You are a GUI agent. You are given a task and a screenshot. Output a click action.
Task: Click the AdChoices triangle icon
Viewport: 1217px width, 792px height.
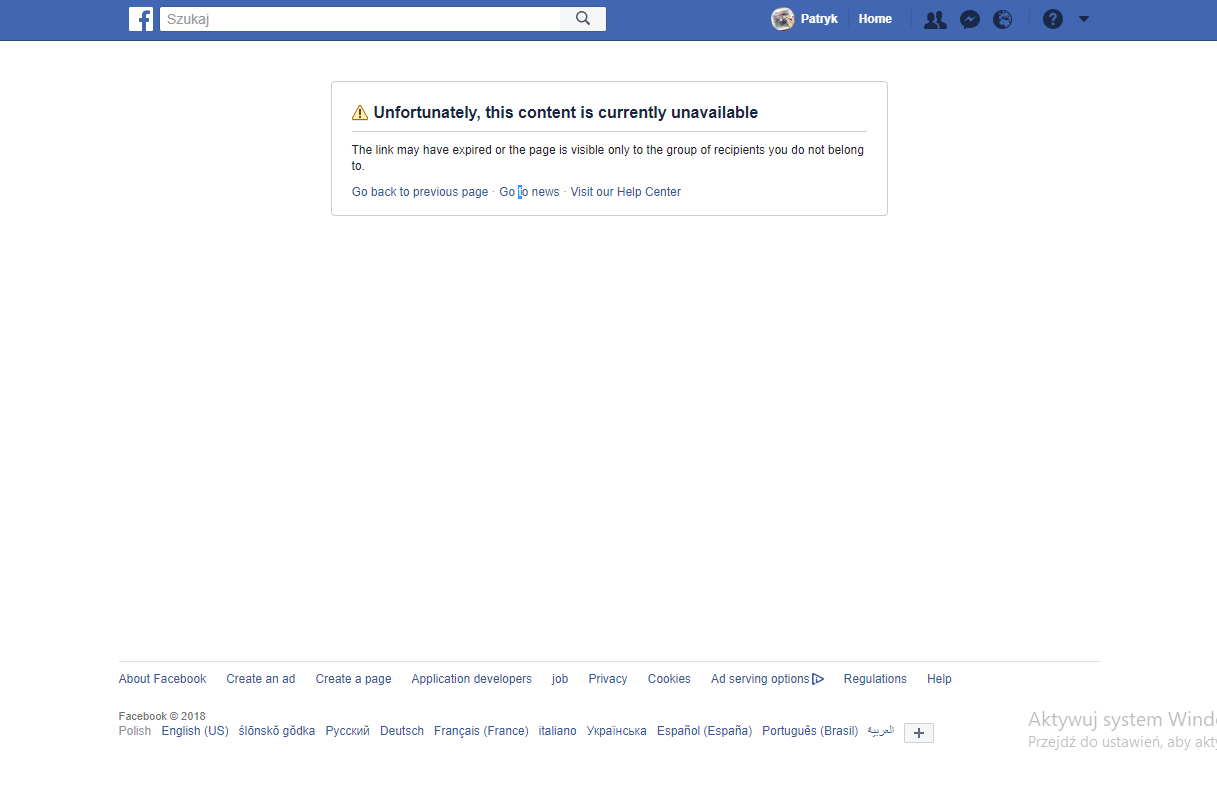pyautogui.click(x=818, y=679)
